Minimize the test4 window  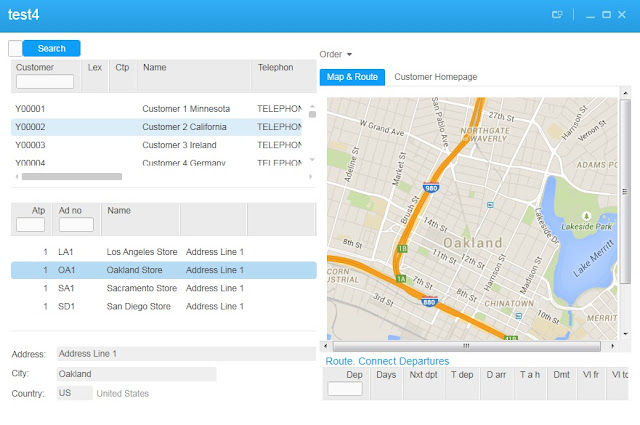[x=590, y=15]
